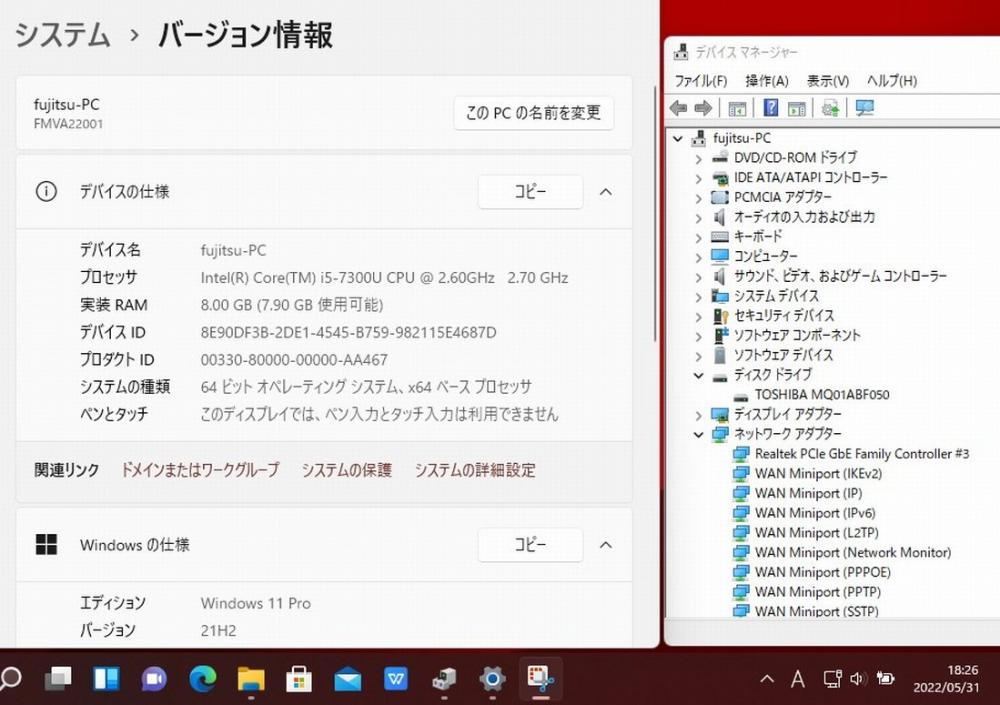Show hidden icons in the system tray
Screen dimensions: 1000x705
click(767, 679)
